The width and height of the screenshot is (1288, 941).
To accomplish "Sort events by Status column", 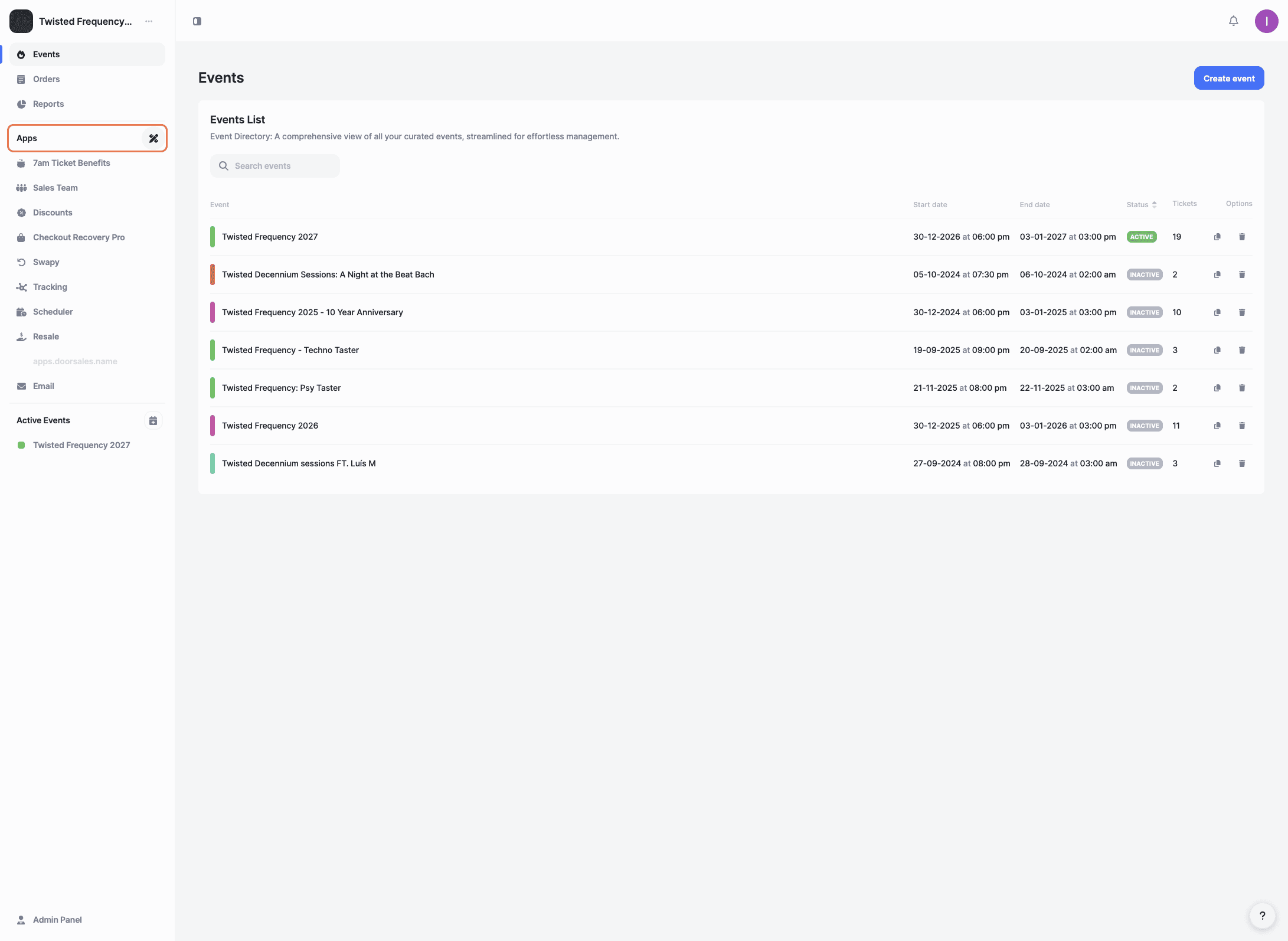I will [1141, 205].
